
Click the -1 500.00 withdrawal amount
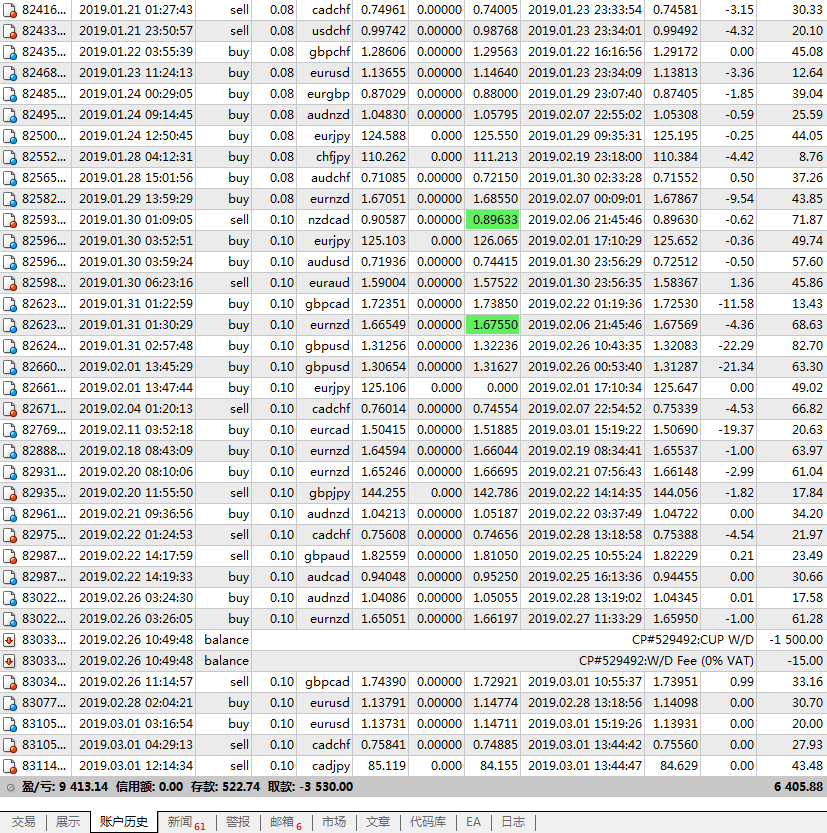[796, 640]
